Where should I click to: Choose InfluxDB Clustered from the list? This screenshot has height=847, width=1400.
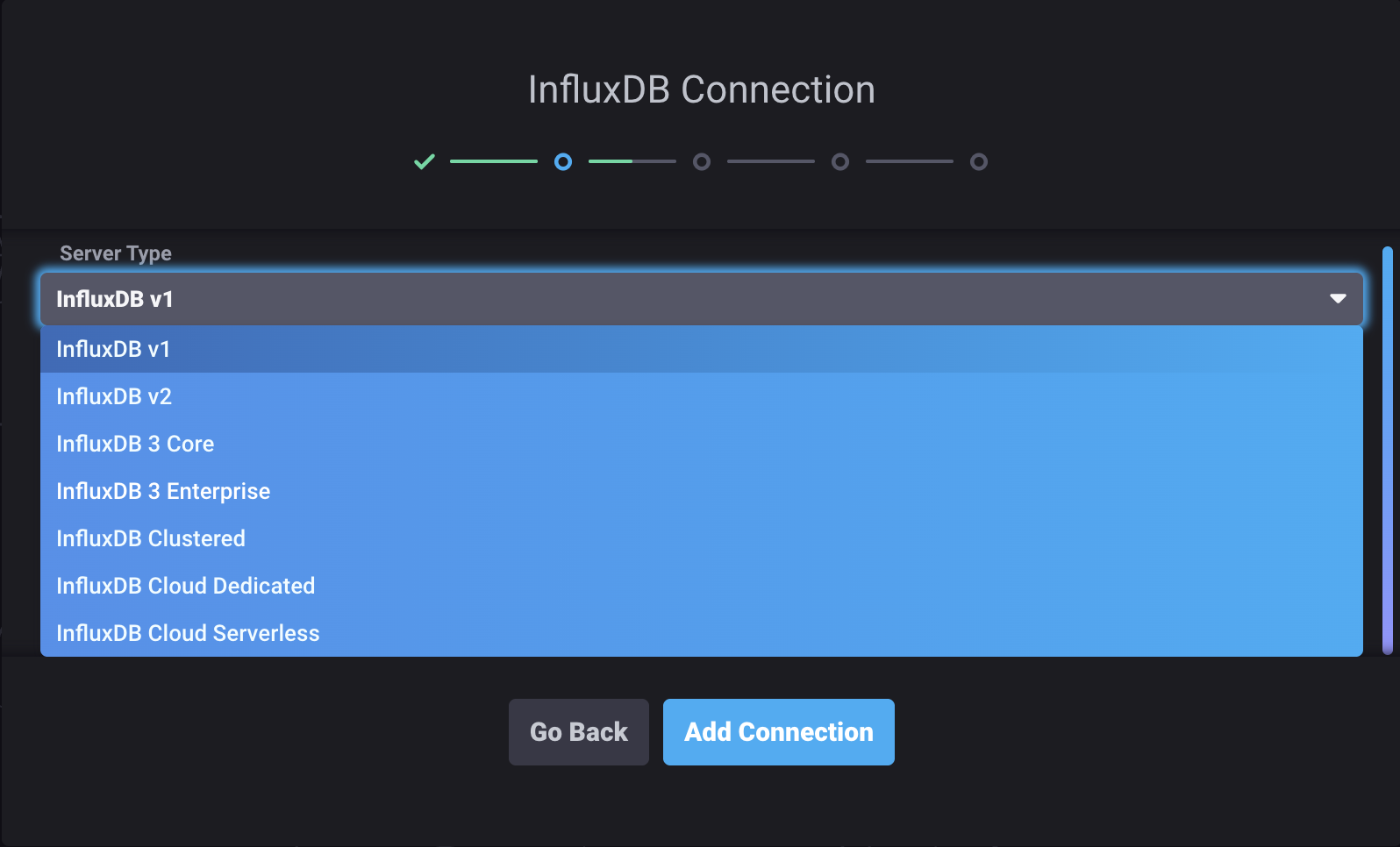[x=151, y=538]
